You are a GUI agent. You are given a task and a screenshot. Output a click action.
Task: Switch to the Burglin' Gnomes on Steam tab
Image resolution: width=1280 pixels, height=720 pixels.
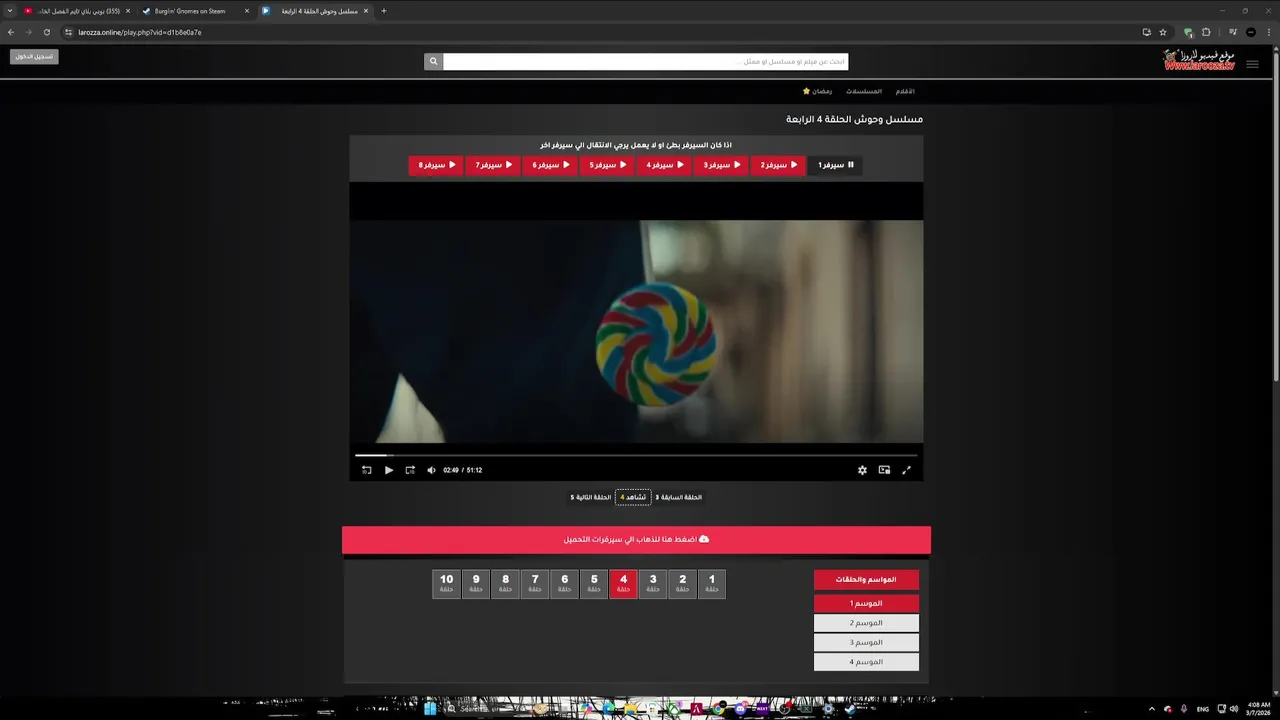[196, 11]
